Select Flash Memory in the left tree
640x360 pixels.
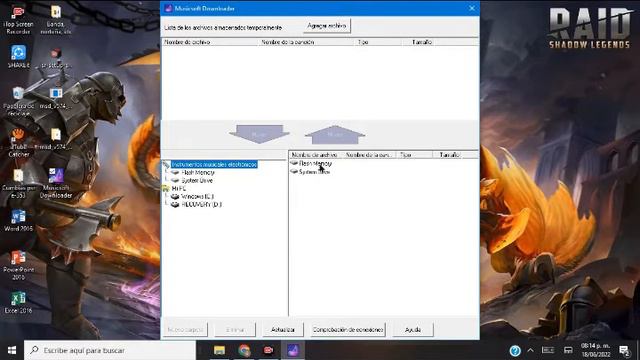click(198, 172)
